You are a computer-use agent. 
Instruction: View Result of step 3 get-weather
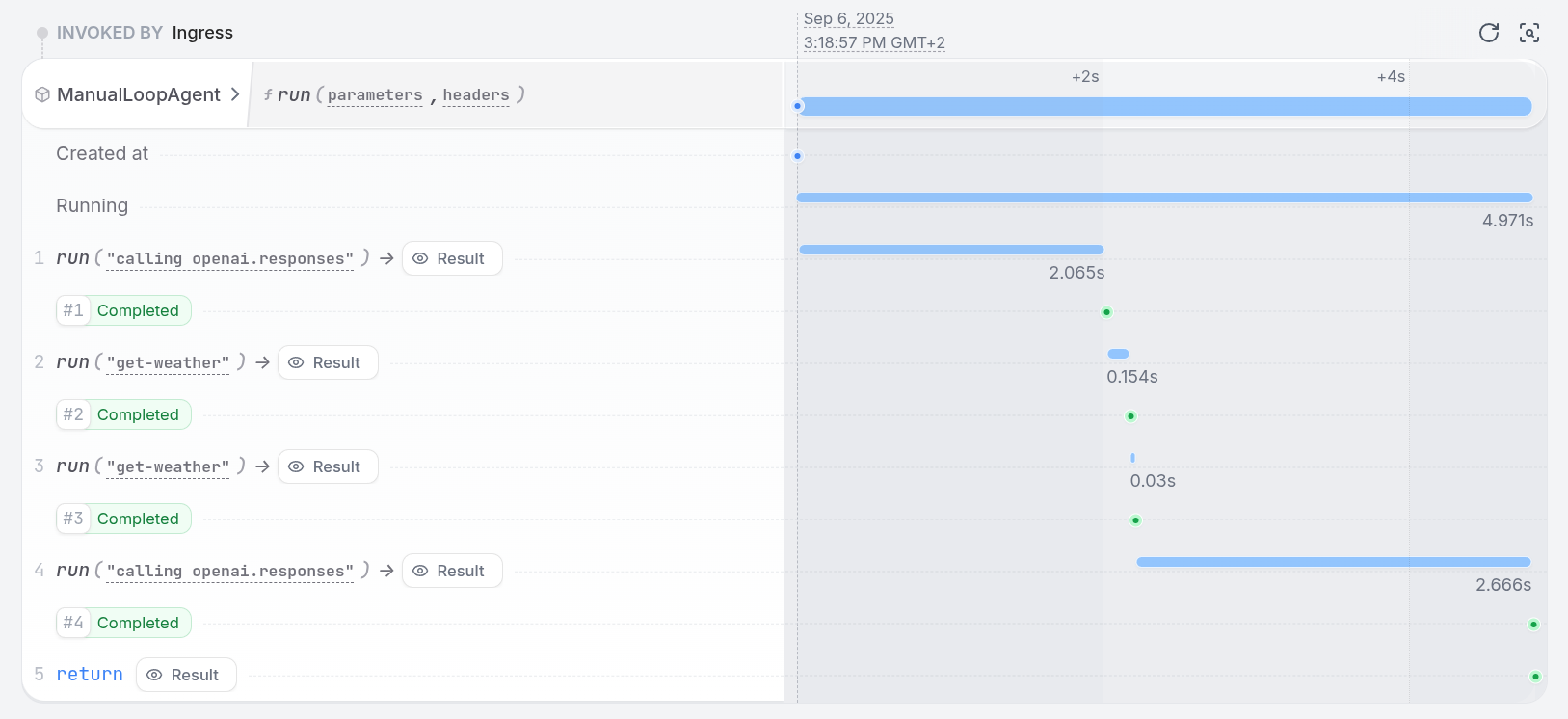pos(328,466)
